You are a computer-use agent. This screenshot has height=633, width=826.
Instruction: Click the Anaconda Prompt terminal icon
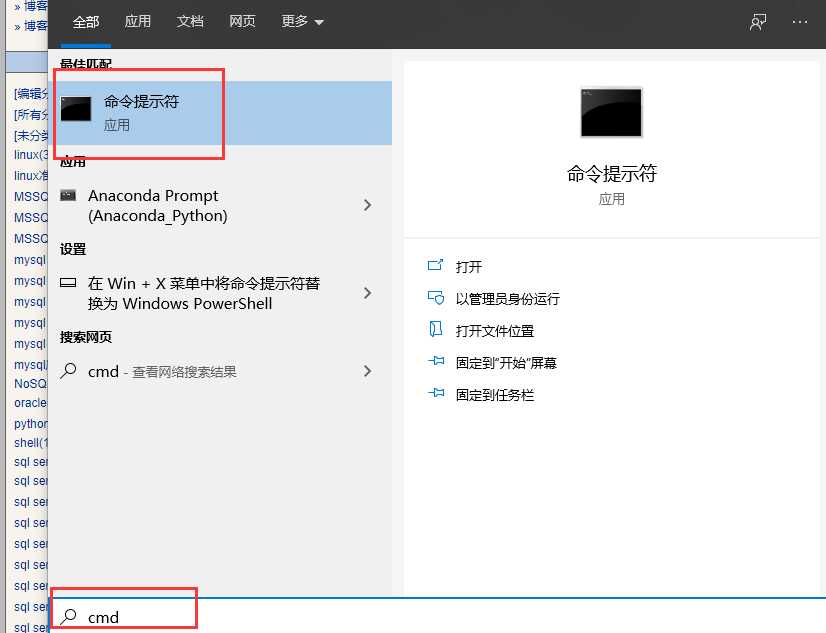tap(68, 195)
